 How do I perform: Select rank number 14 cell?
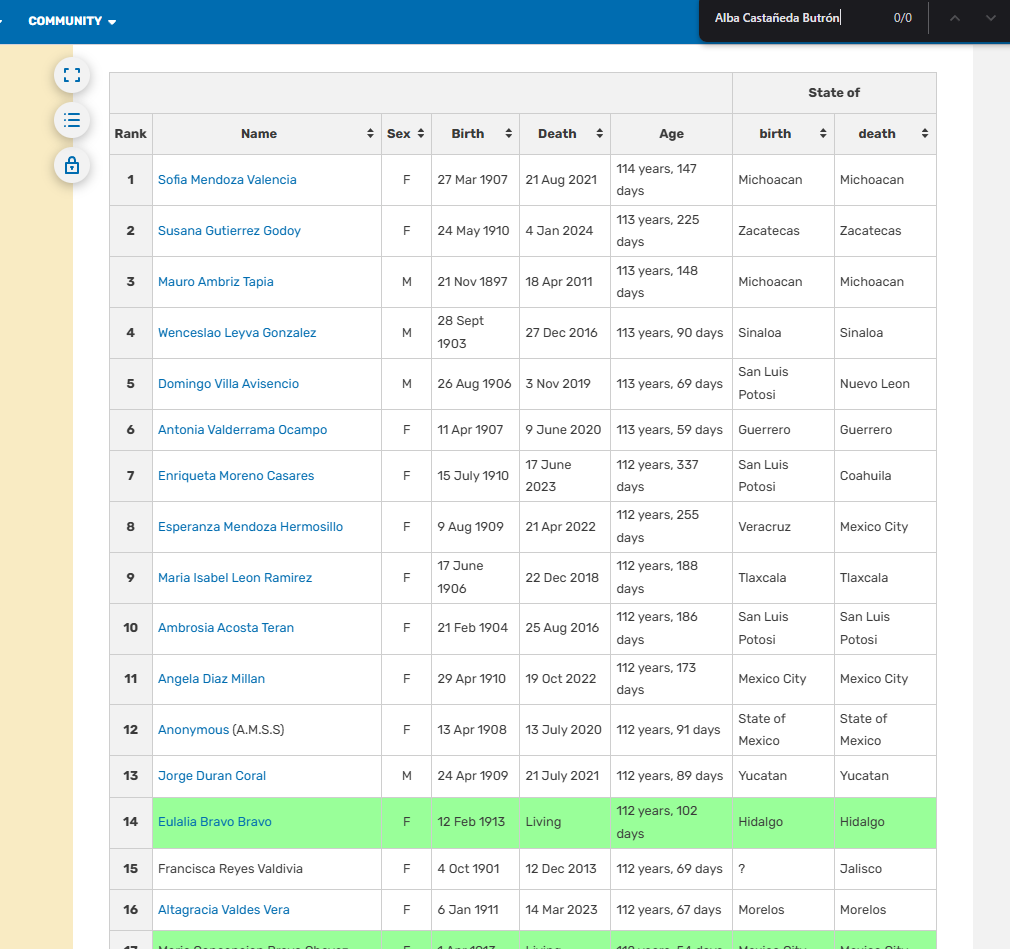click(x=131, y=821)
